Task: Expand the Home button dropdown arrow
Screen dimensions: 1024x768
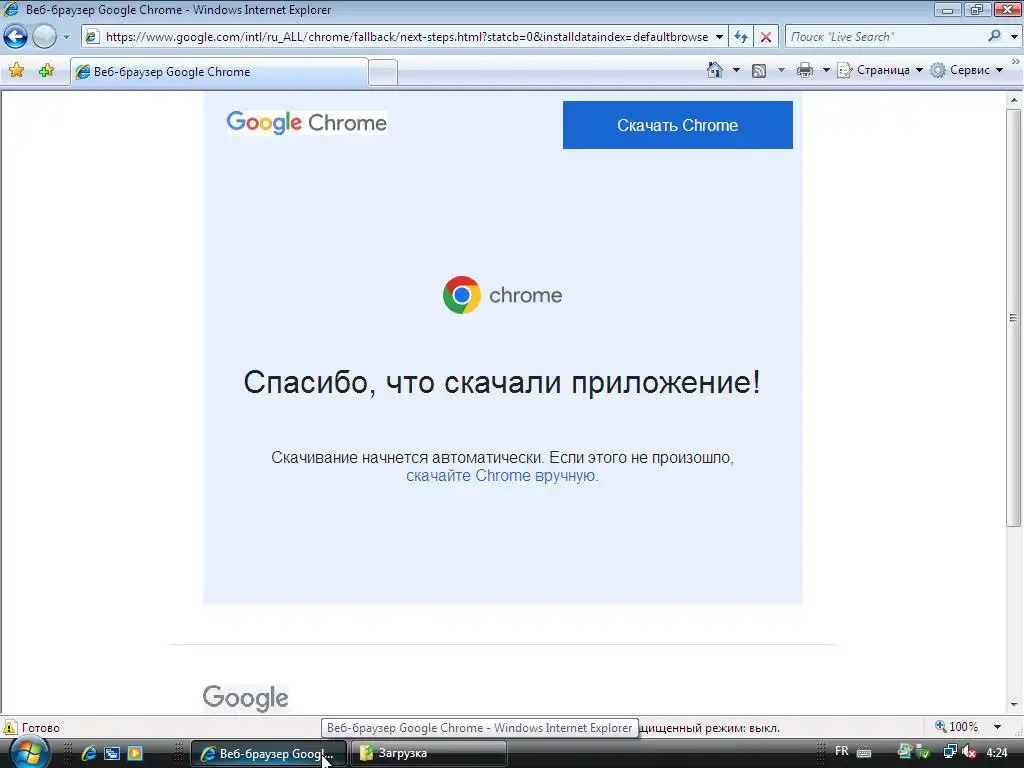Action: (x=736, y=70)
